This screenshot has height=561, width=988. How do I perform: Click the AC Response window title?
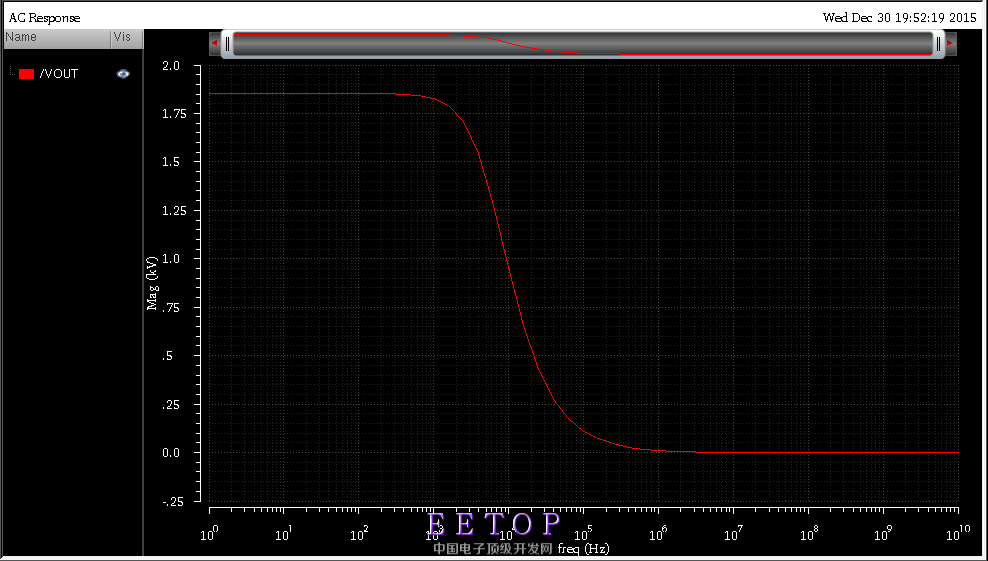pyautogui.click(x=45, y=18)
